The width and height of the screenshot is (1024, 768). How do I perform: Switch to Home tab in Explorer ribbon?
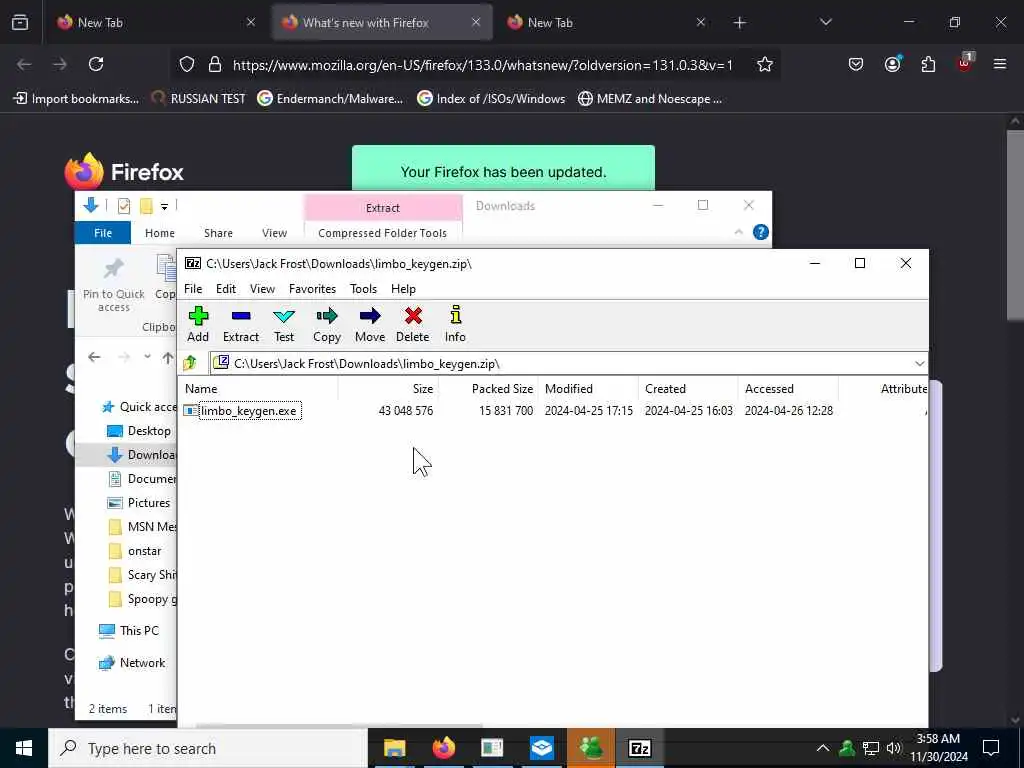click(x=160, y=233)
